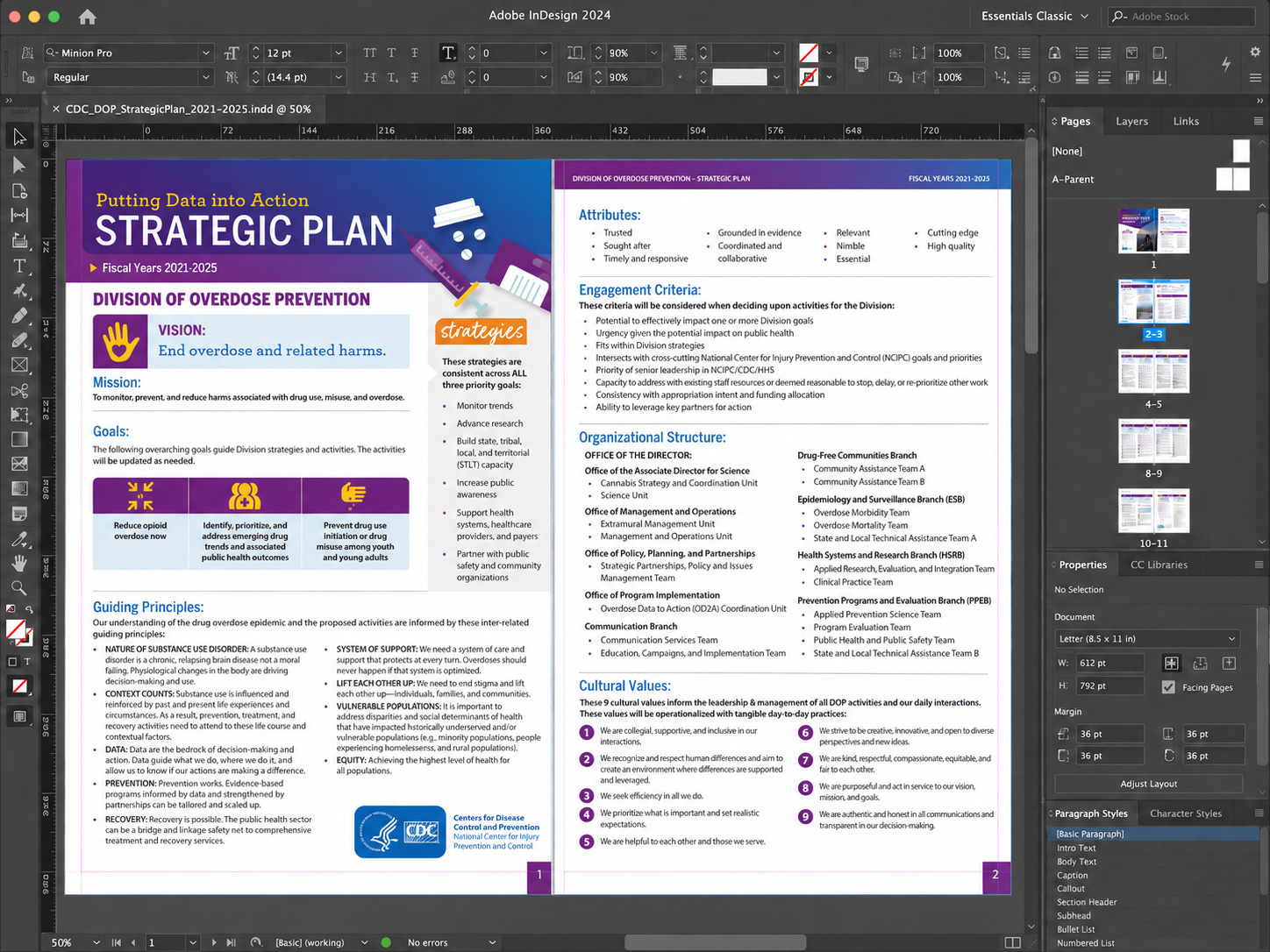Select the Page tool

pyautogui.click(x=19, y=190)
